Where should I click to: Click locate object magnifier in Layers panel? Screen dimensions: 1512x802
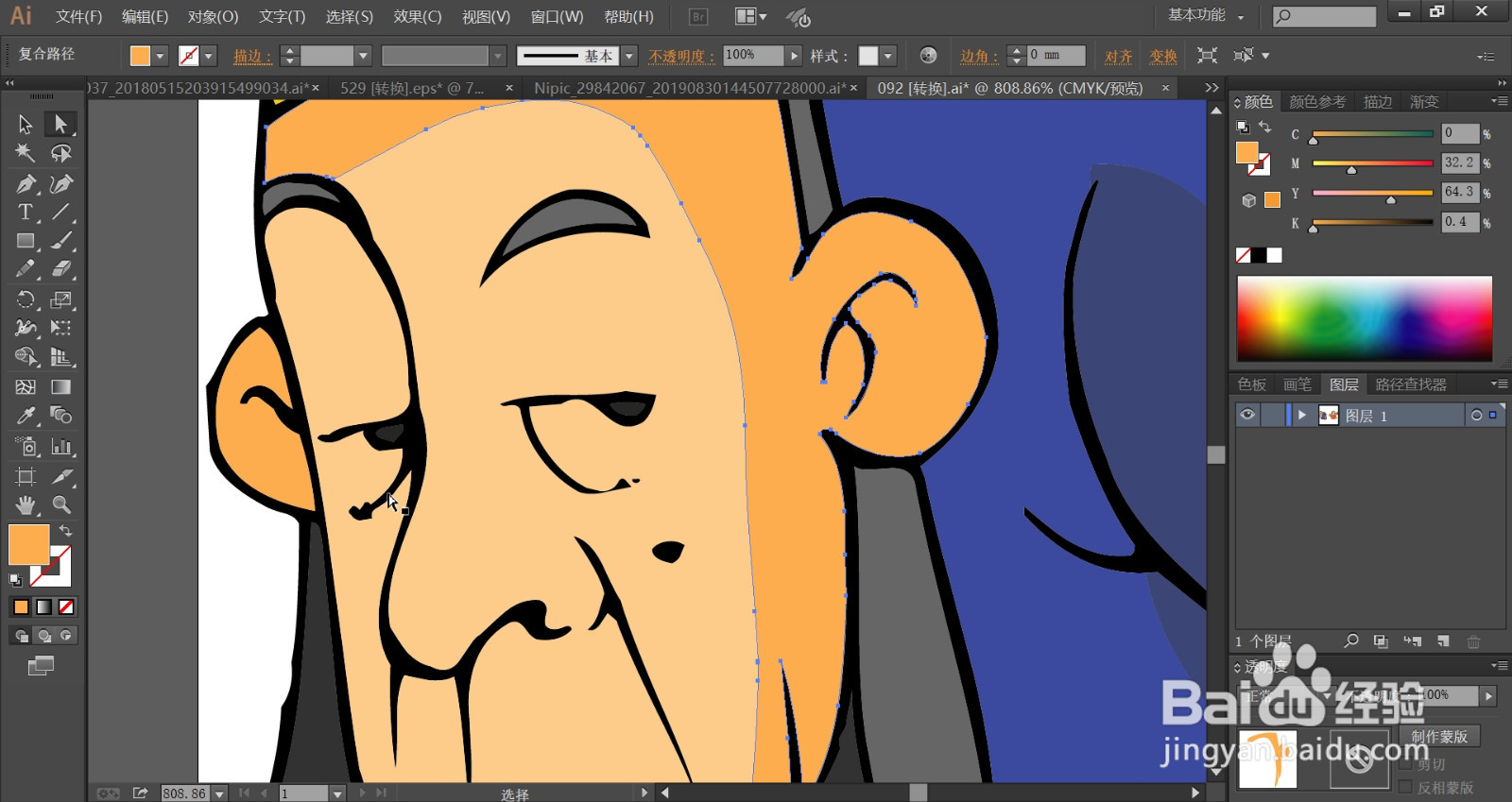click(1351, 641)
